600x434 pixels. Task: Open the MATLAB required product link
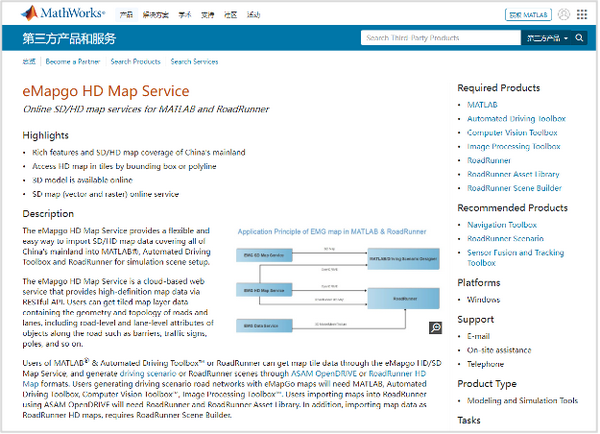(483, 105)
